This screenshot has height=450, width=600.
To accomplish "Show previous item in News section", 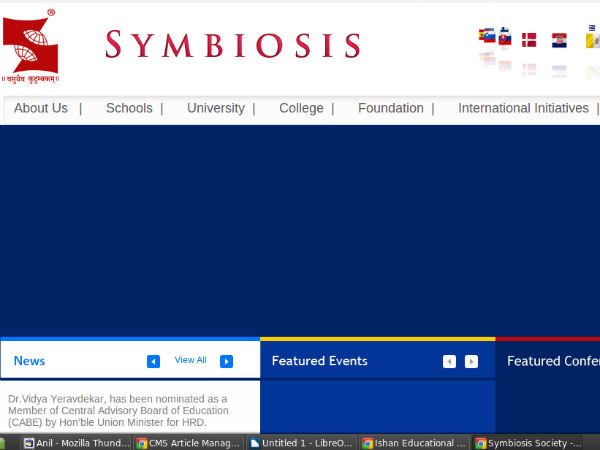I will 153,361.
